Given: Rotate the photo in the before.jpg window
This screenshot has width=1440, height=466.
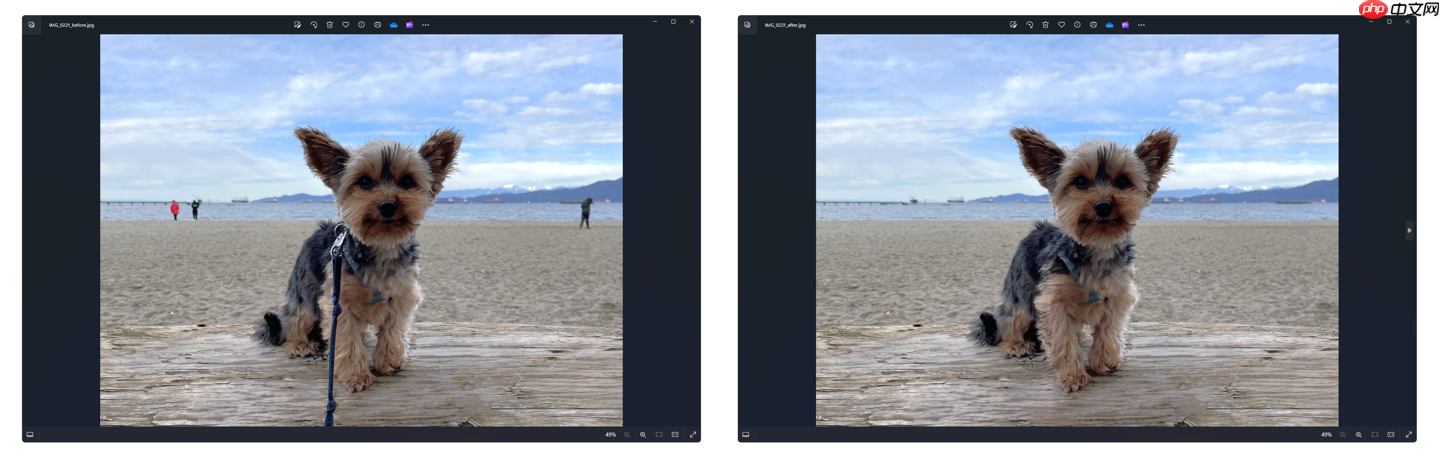Looking at the screenshot, I should (313, 25).
